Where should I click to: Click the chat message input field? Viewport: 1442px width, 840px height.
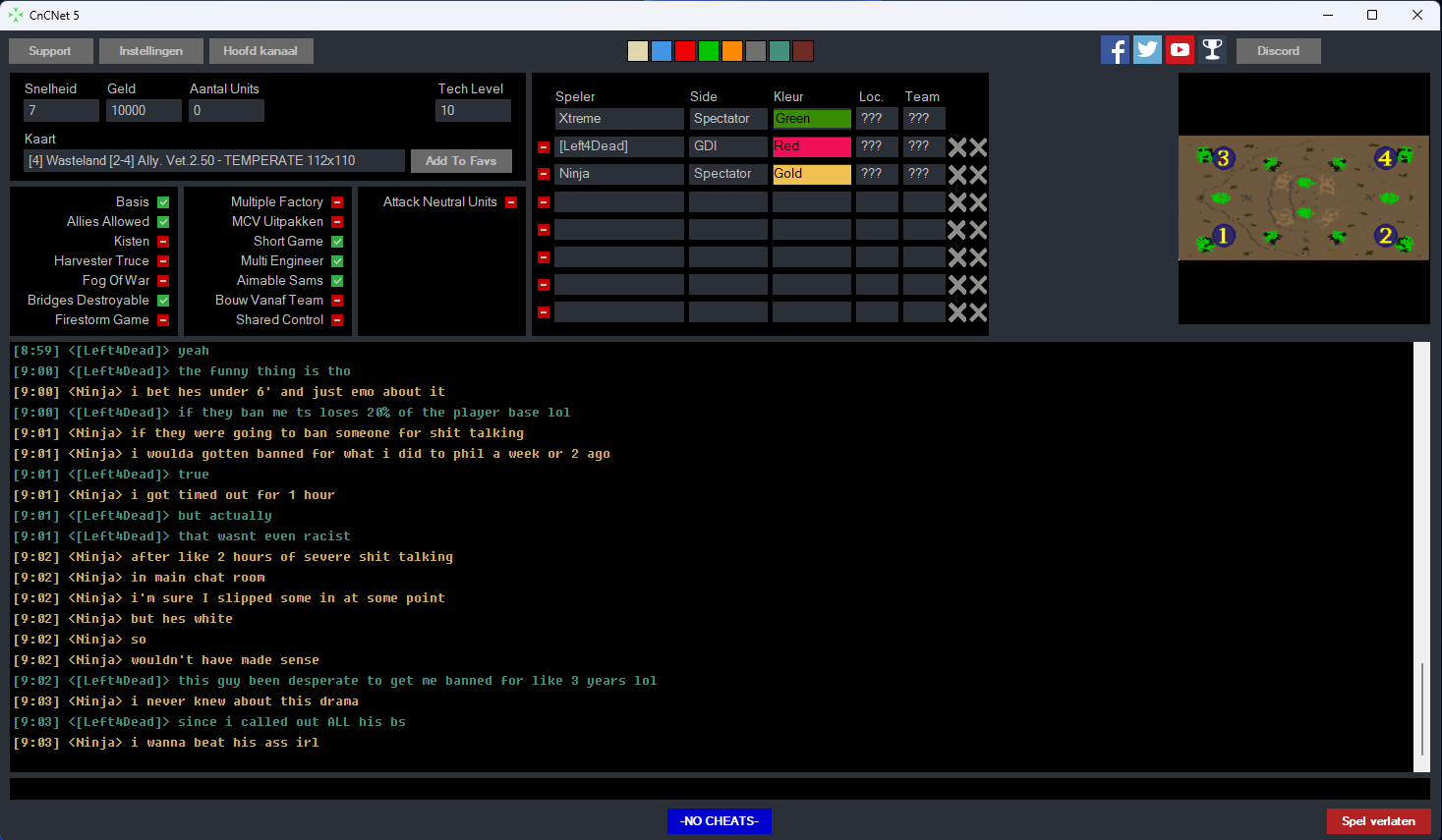pyautogui.click(x=718, y=789)
